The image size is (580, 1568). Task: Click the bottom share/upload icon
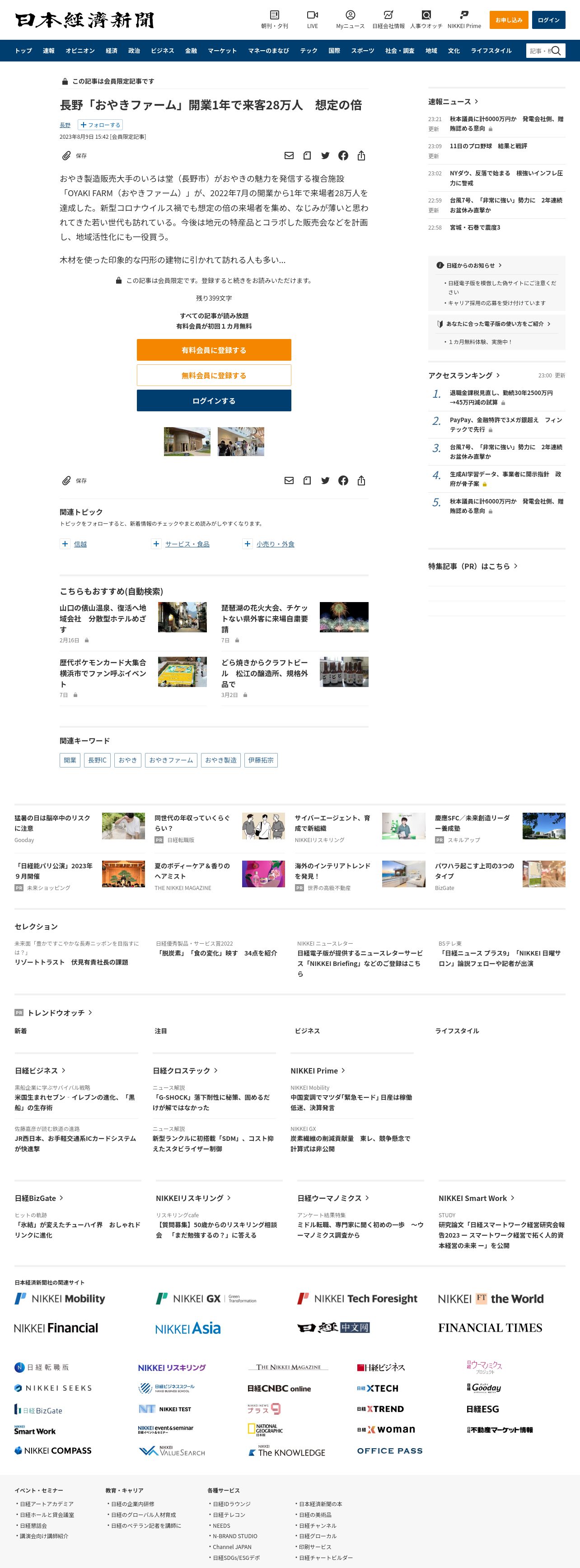tap(361, 481)
